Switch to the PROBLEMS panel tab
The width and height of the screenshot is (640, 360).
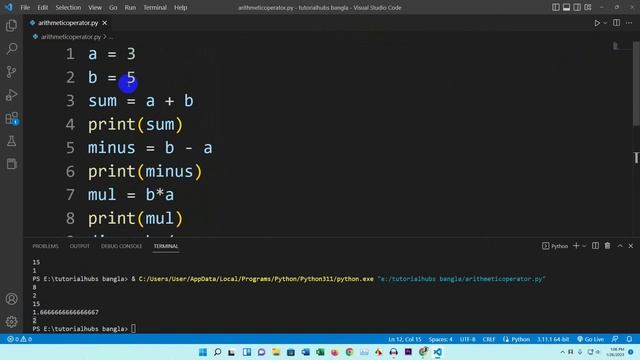45,246
